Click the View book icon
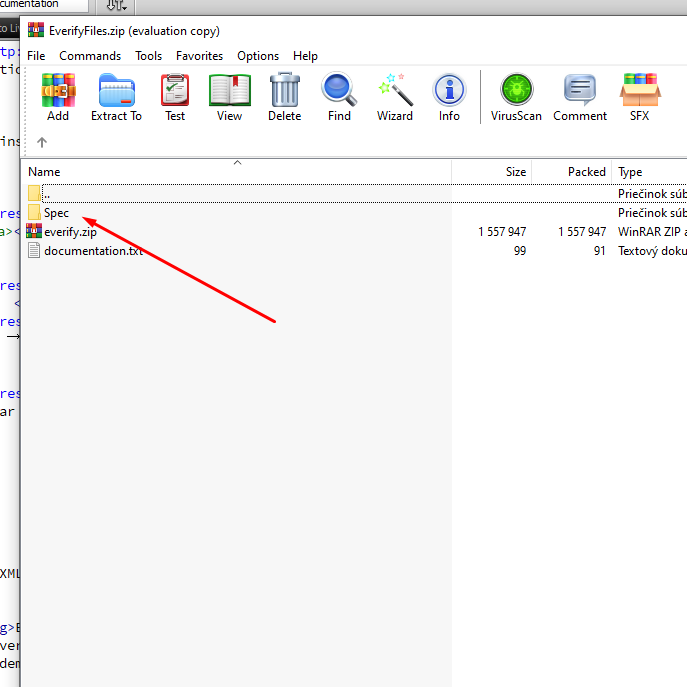 point(230,90)
